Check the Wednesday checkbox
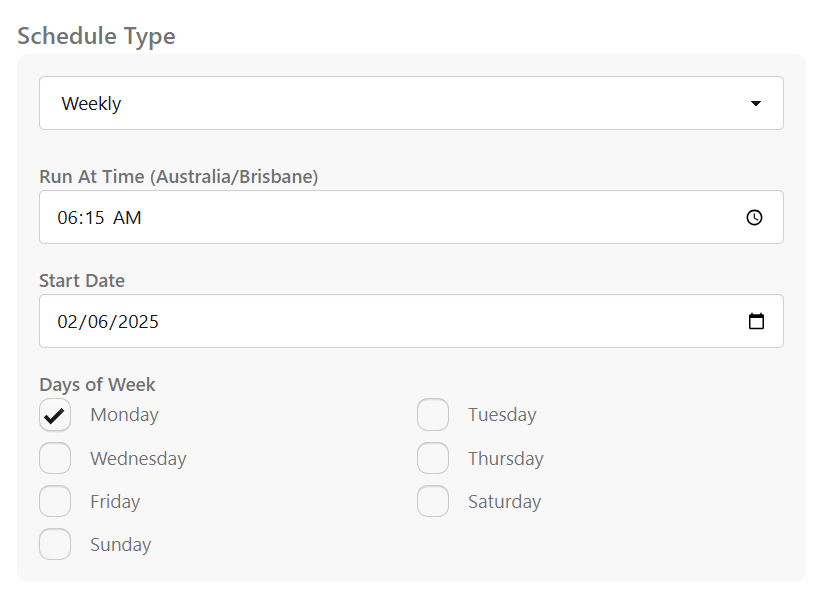826x611 pixels. click(x=54, y=458)
